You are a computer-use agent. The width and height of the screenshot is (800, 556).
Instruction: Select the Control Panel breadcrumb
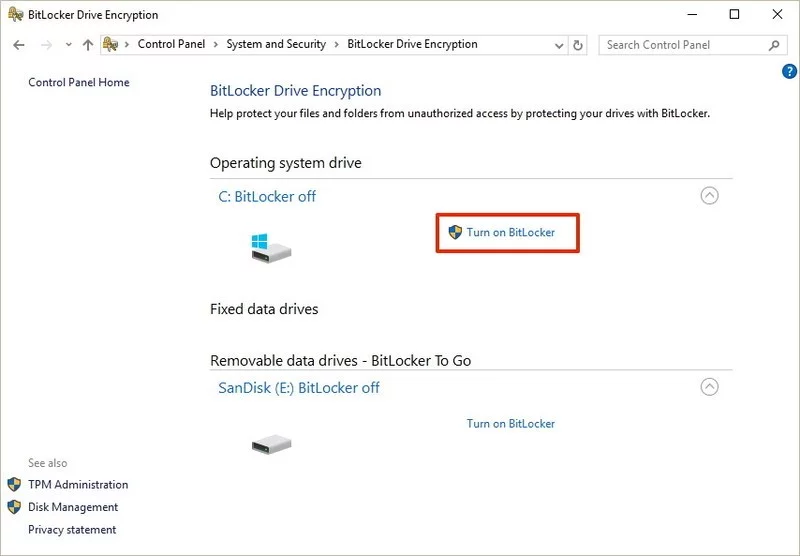point(172,44)
